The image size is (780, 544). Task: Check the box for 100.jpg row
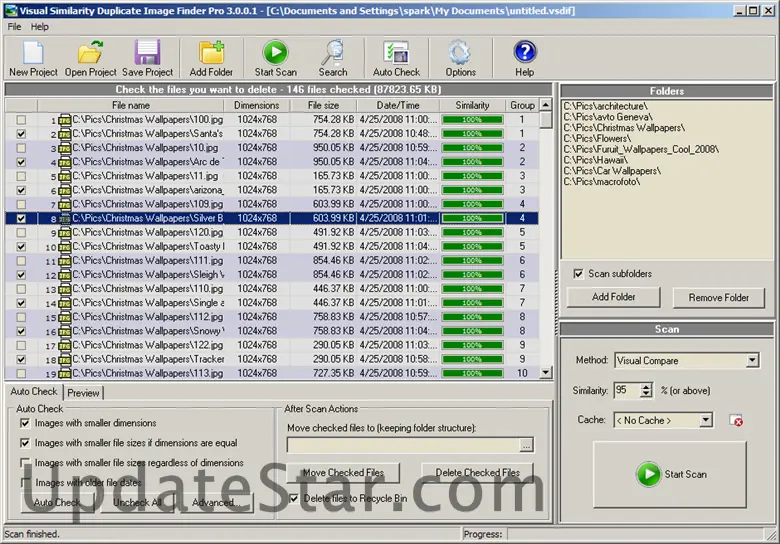click(21, 120)
